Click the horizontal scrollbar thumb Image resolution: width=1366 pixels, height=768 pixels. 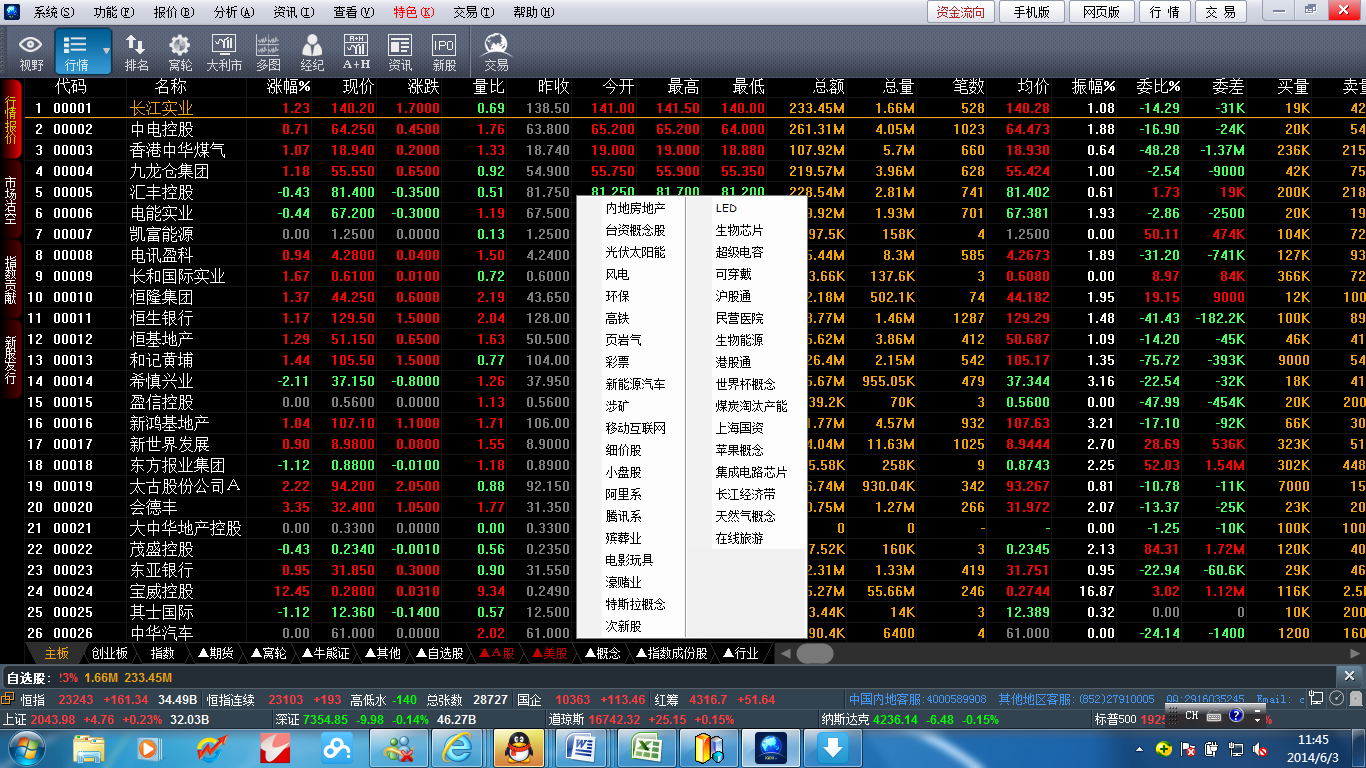coord(815,653)
